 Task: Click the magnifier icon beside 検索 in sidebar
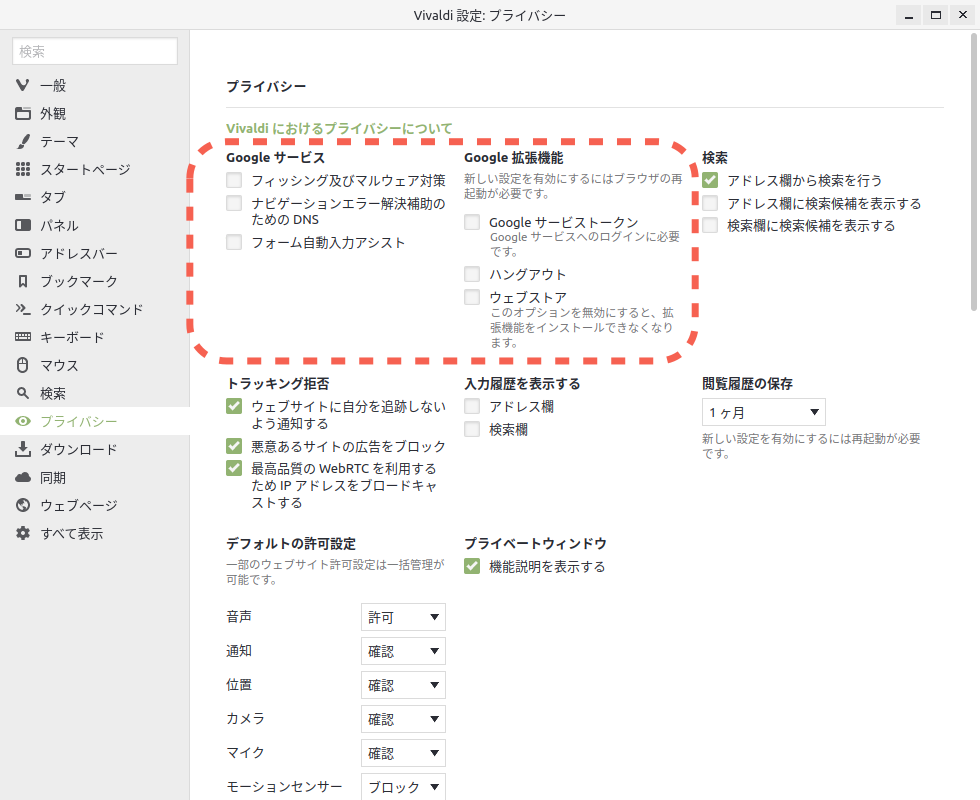point(22,393)
